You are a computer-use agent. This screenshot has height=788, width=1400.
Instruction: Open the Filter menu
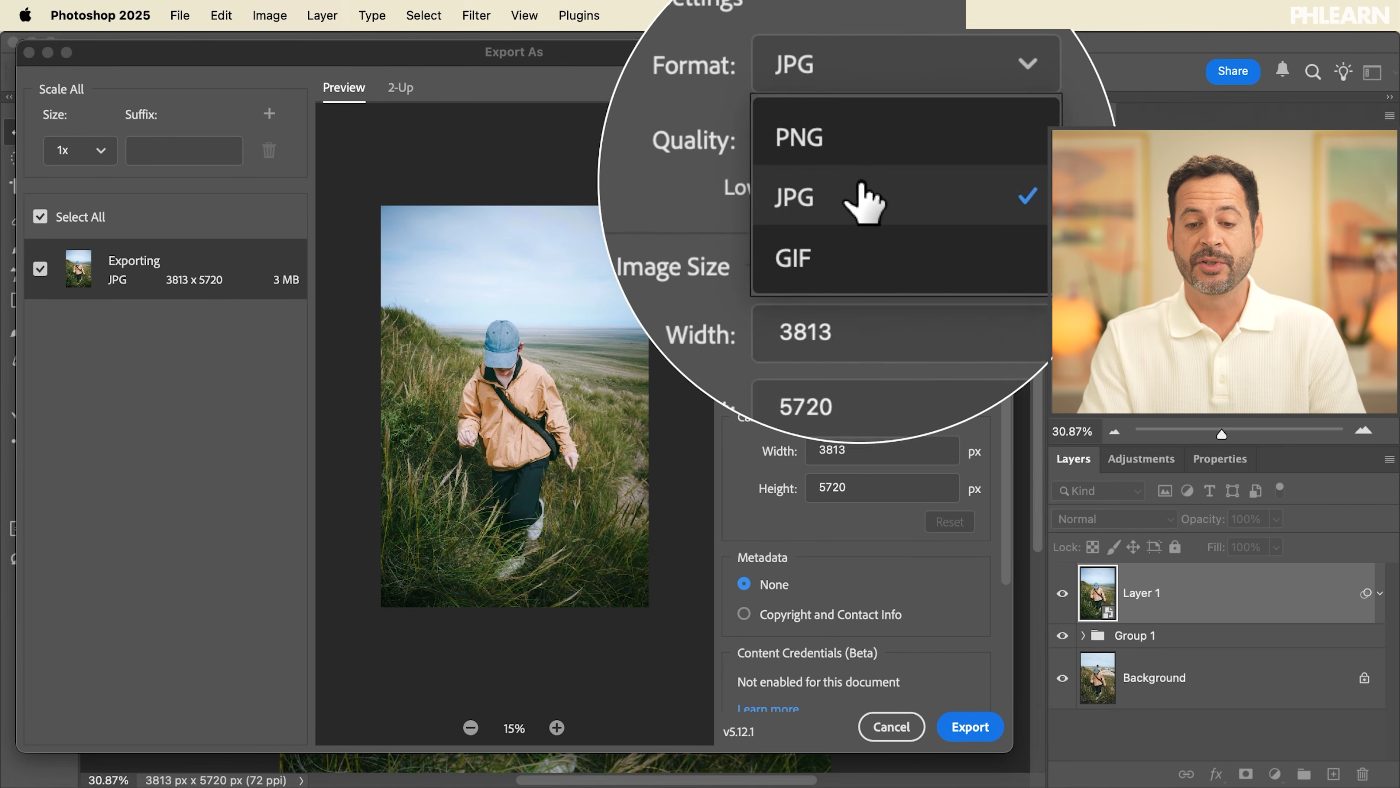(476, 15)
